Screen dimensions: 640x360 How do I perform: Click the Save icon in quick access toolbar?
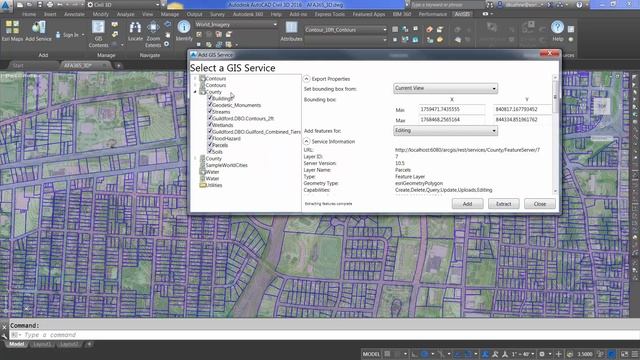pos(40,5)
